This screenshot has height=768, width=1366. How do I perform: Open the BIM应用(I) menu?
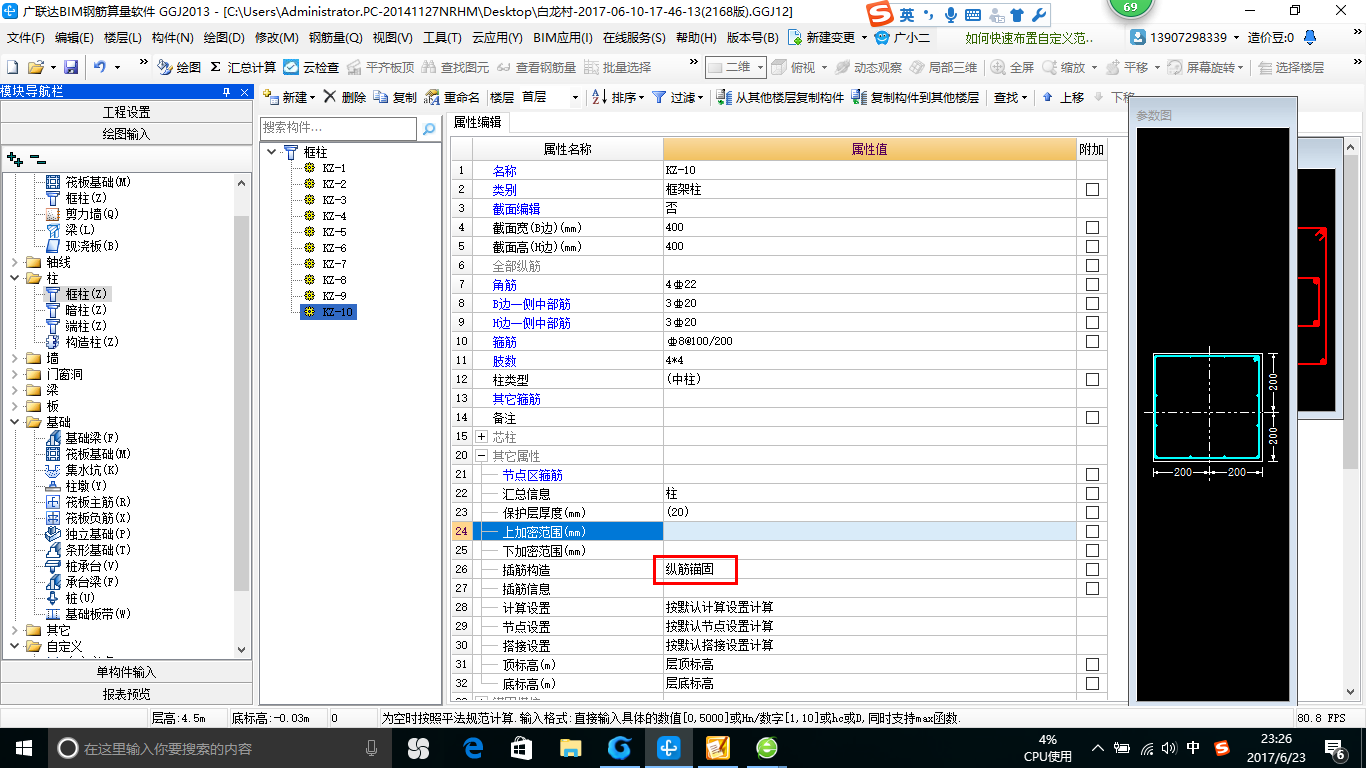click(563, 37)
